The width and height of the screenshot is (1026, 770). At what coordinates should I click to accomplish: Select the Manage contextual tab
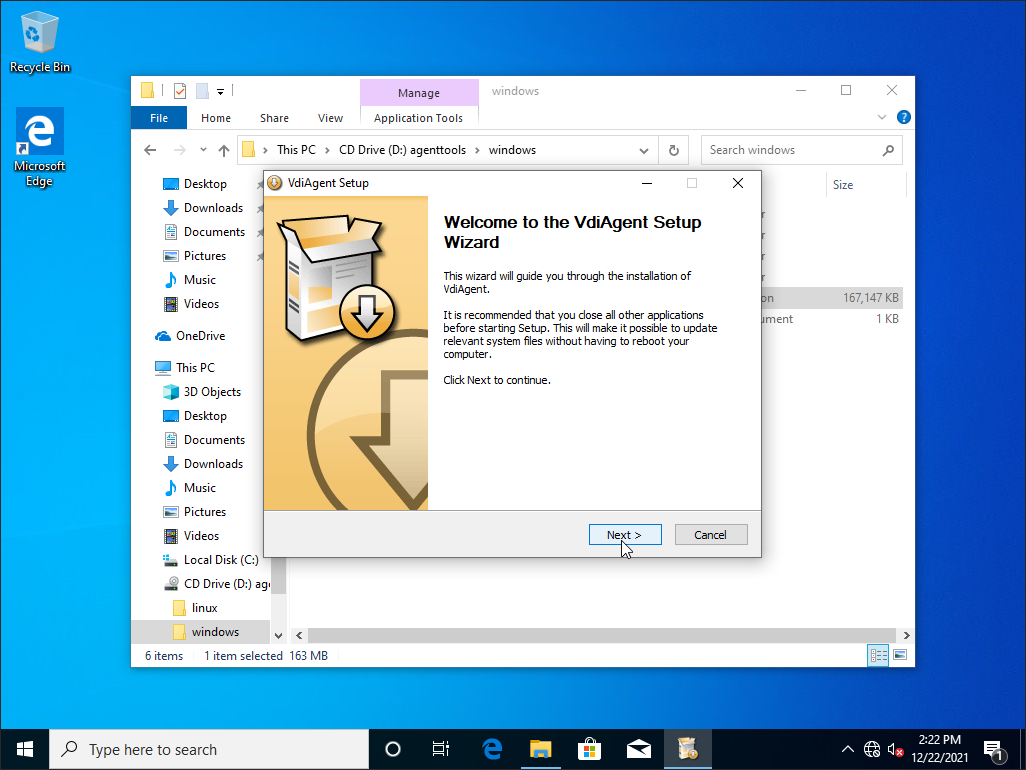[x=419, y=93]
